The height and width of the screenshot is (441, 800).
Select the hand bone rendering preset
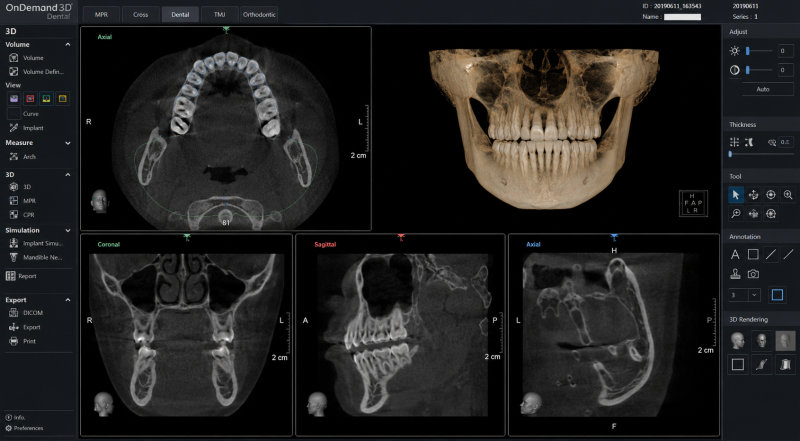(761, 364)
